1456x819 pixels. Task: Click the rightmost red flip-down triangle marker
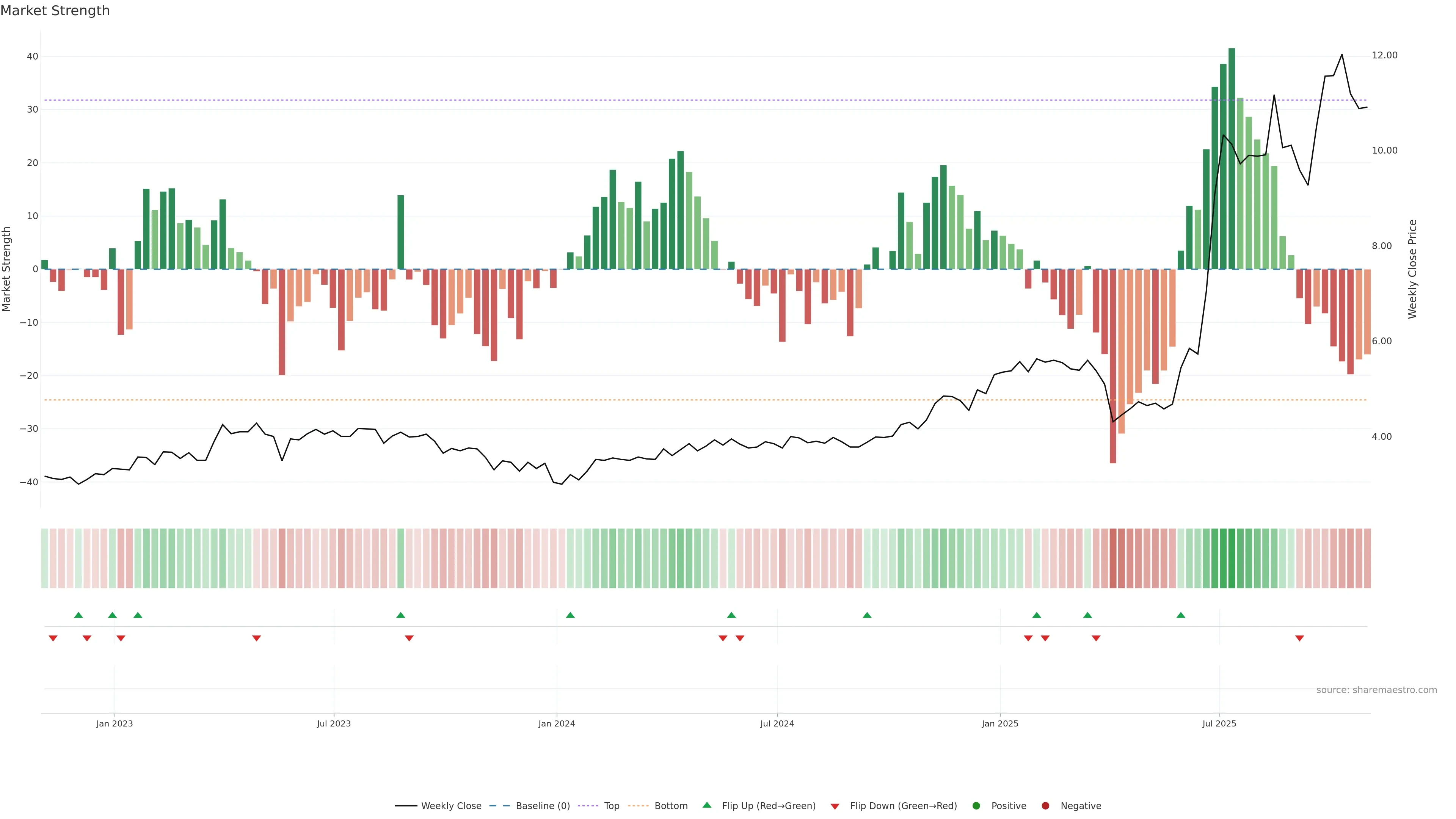[x=1299, y=638]
